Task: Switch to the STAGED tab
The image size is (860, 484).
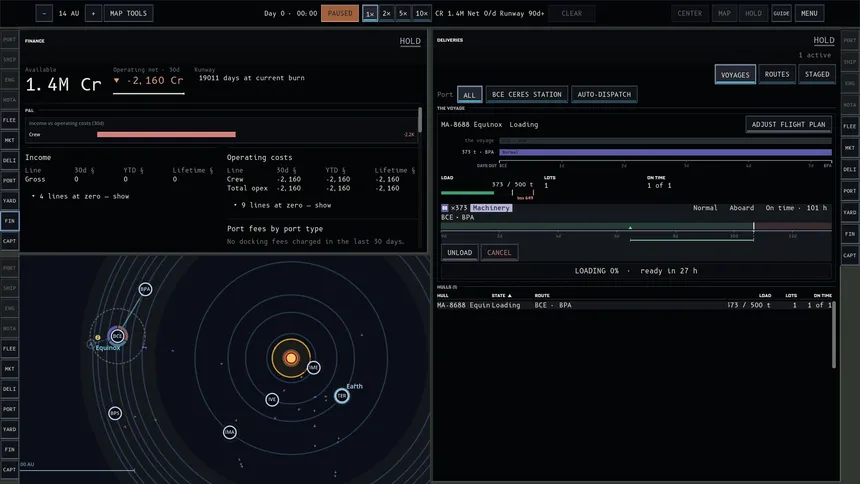Action: [817, 74]
